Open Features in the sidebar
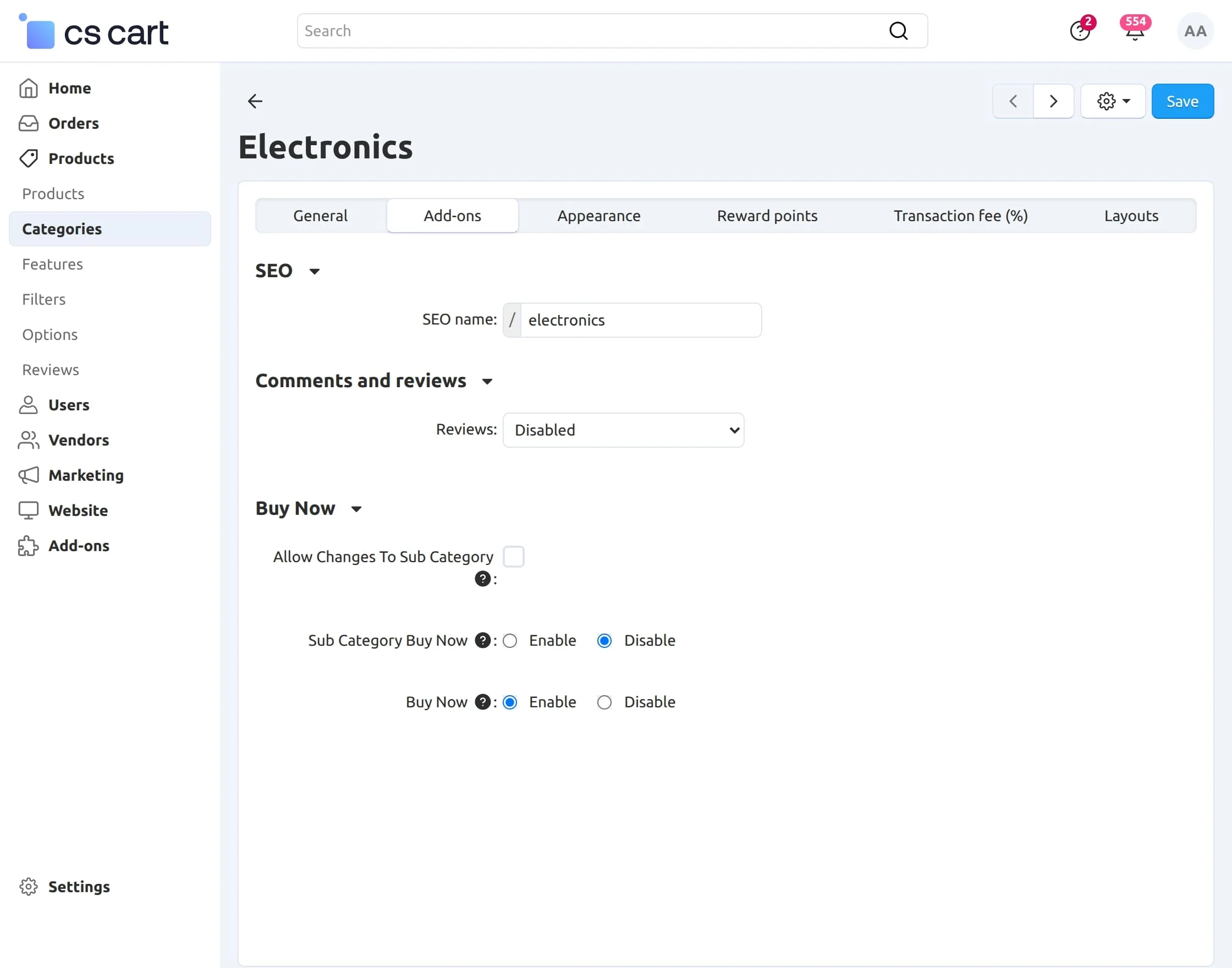Image resolution: width=1232 pixels, height=968 pixels. (53, 263)
